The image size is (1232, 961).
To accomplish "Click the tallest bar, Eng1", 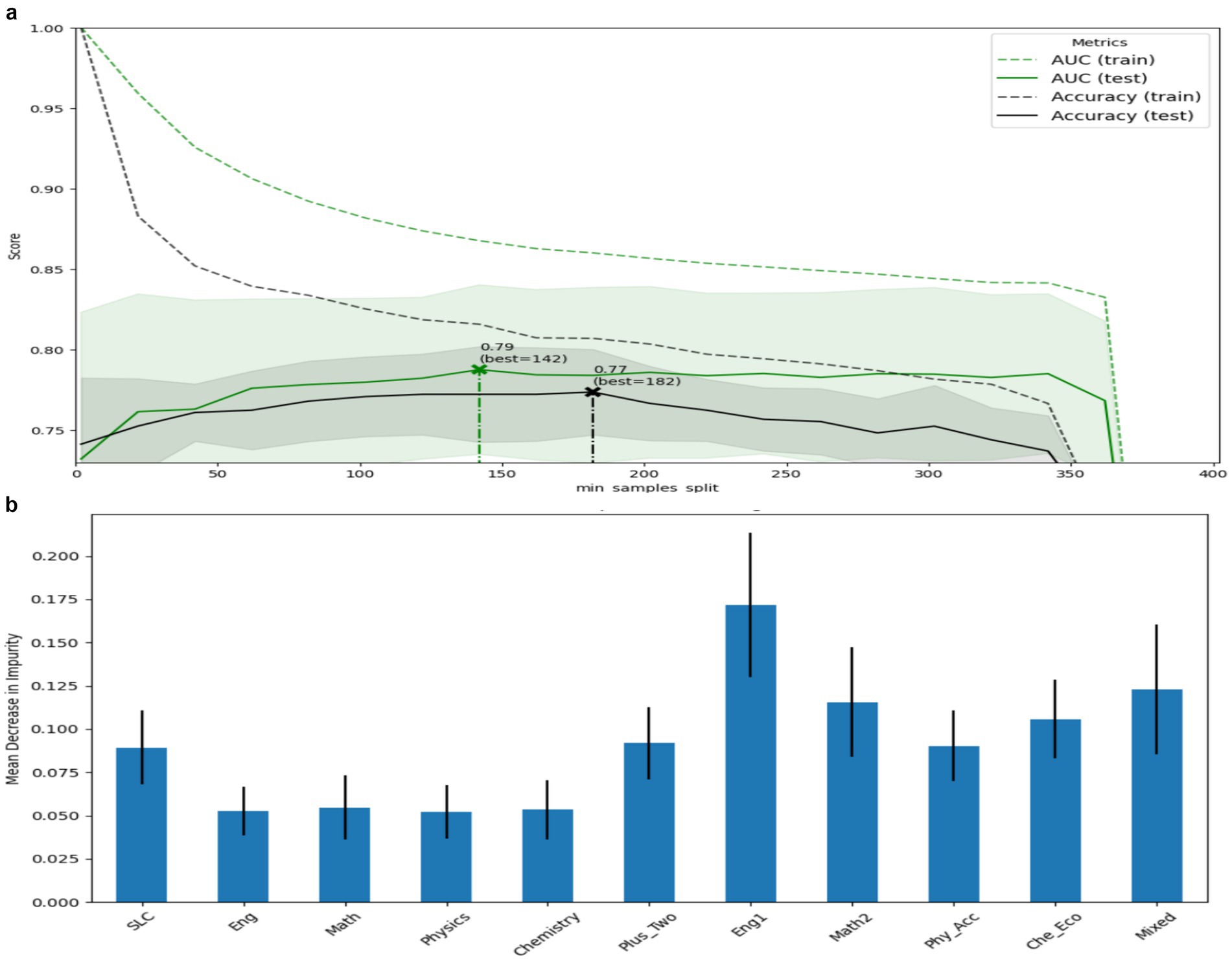I will click(x=750, y=754).
